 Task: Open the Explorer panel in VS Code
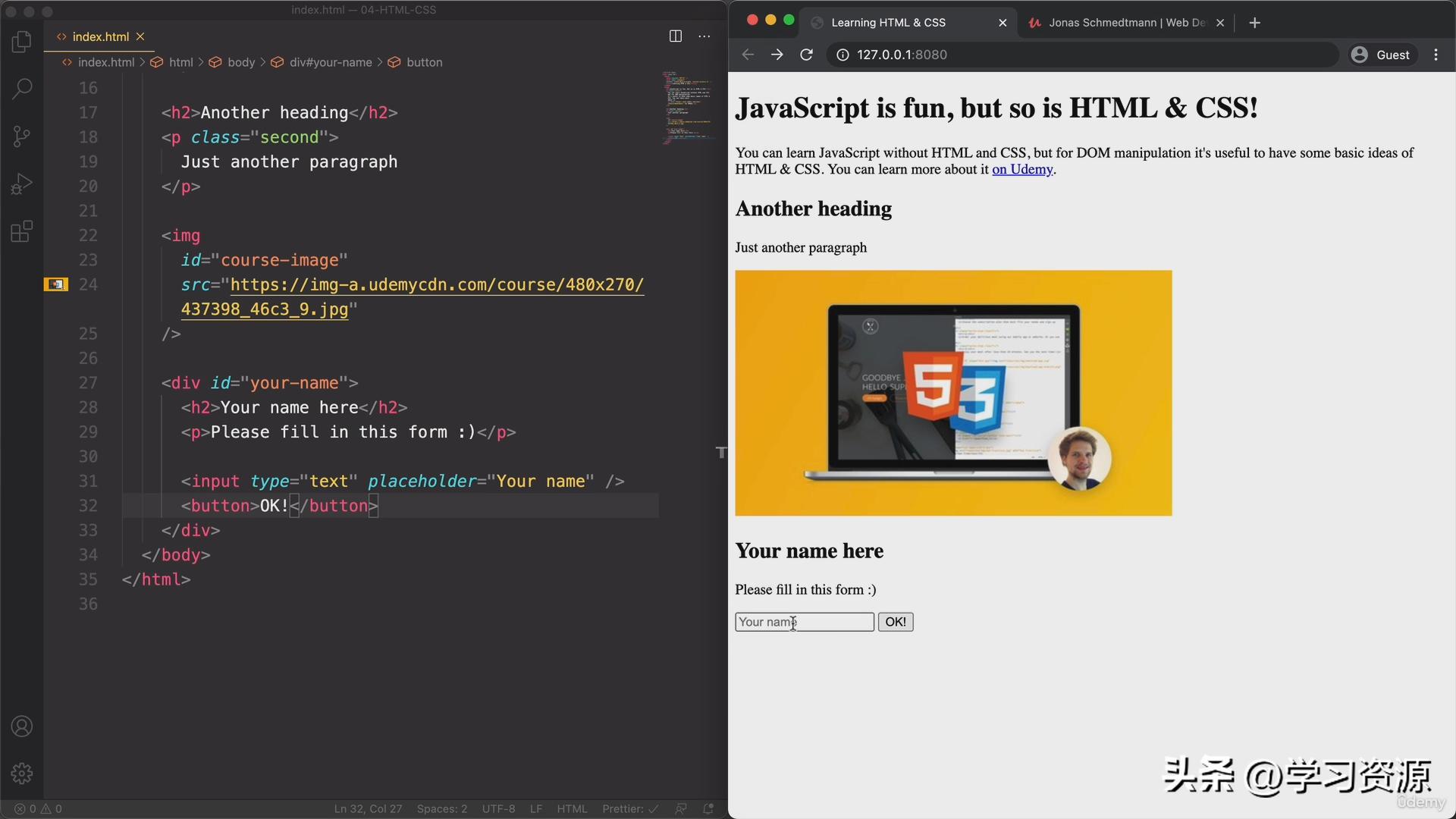pos(21,42)
